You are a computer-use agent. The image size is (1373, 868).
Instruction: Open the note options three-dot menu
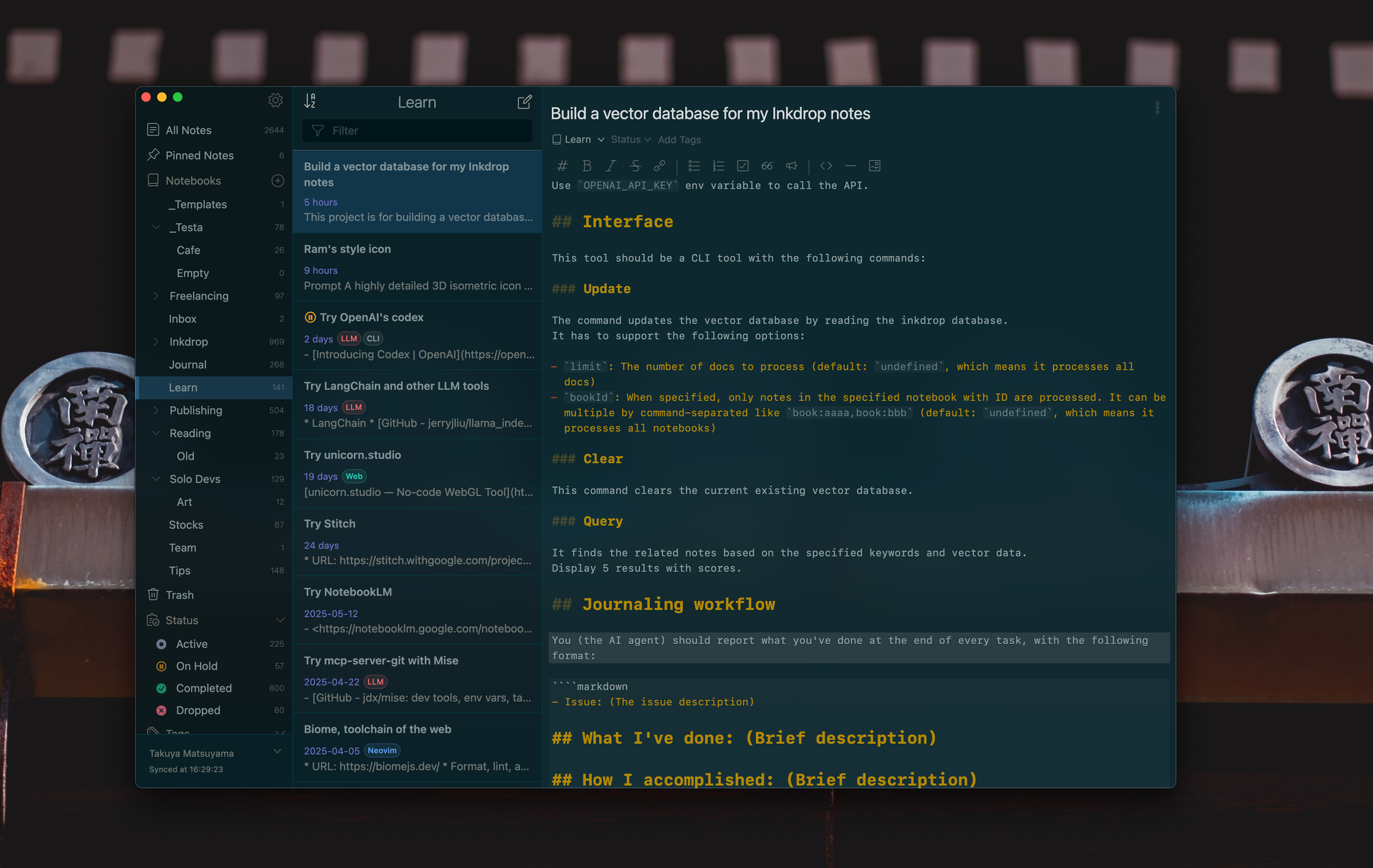point(1157,108)
